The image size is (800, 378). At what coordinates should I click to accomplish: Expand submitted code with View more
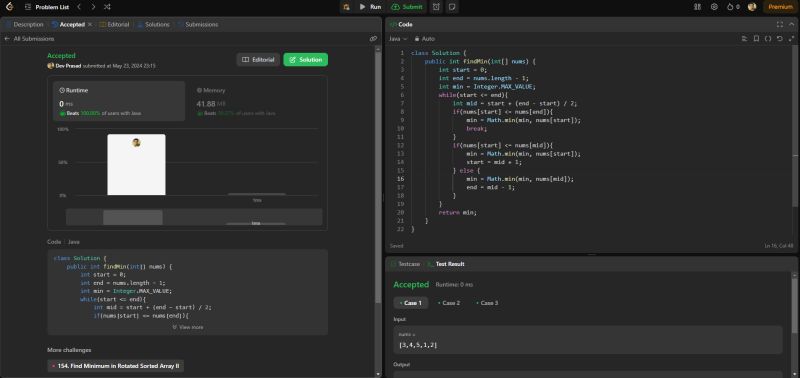point(188,327)
